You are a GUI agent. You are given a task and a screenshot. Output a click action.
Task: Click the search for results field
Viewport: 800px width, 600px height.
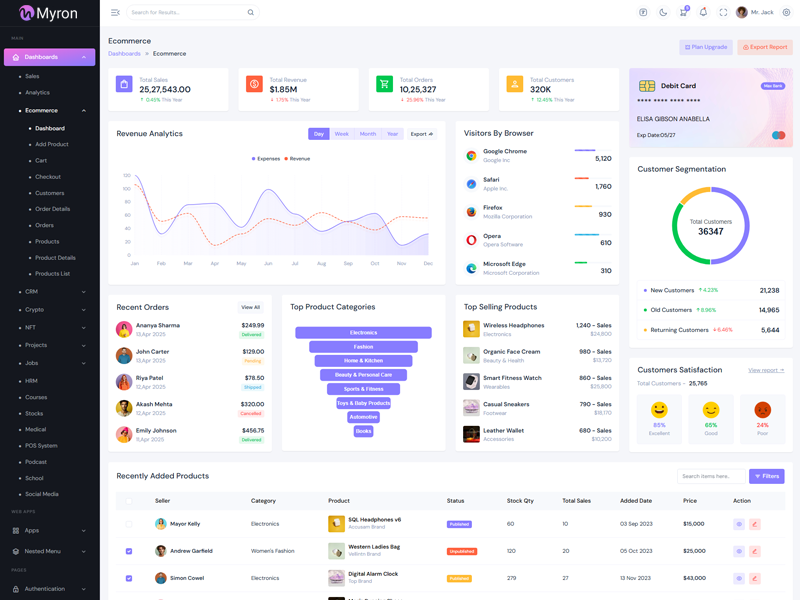point(187,12)
